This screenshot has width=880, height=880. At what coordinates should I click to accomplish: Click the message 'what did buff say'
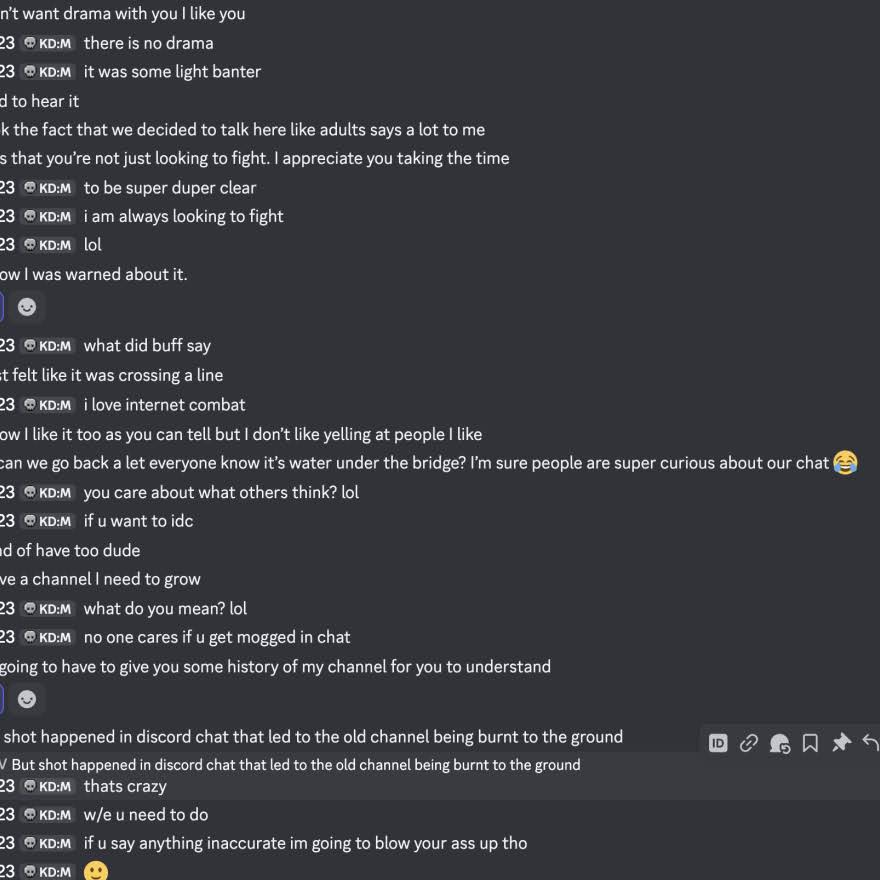pos(147,346)
